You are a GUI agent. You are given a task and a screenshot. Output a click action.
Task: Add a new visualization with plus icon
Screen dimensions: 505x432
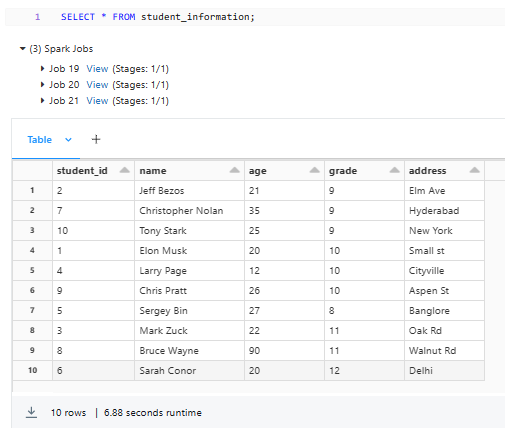click(96, 139)
